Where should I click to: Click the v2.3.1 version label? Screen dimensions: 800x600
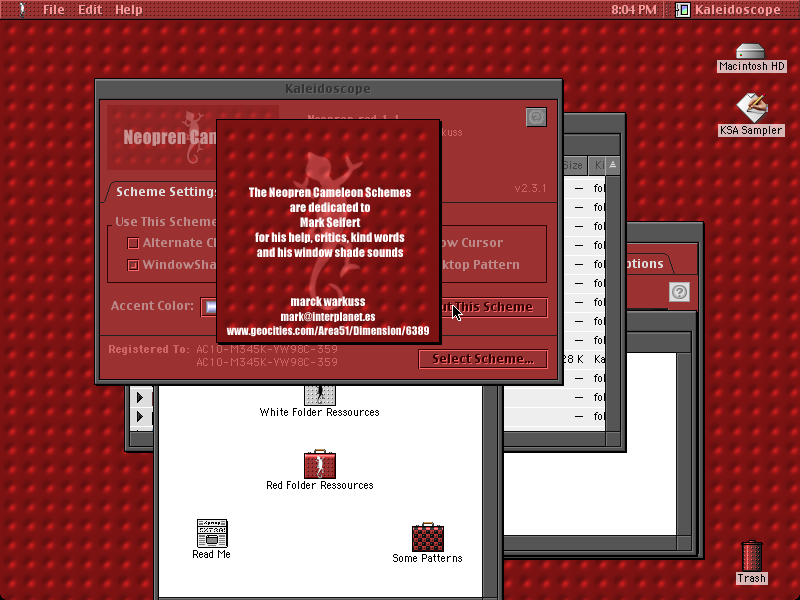[531, 188]
